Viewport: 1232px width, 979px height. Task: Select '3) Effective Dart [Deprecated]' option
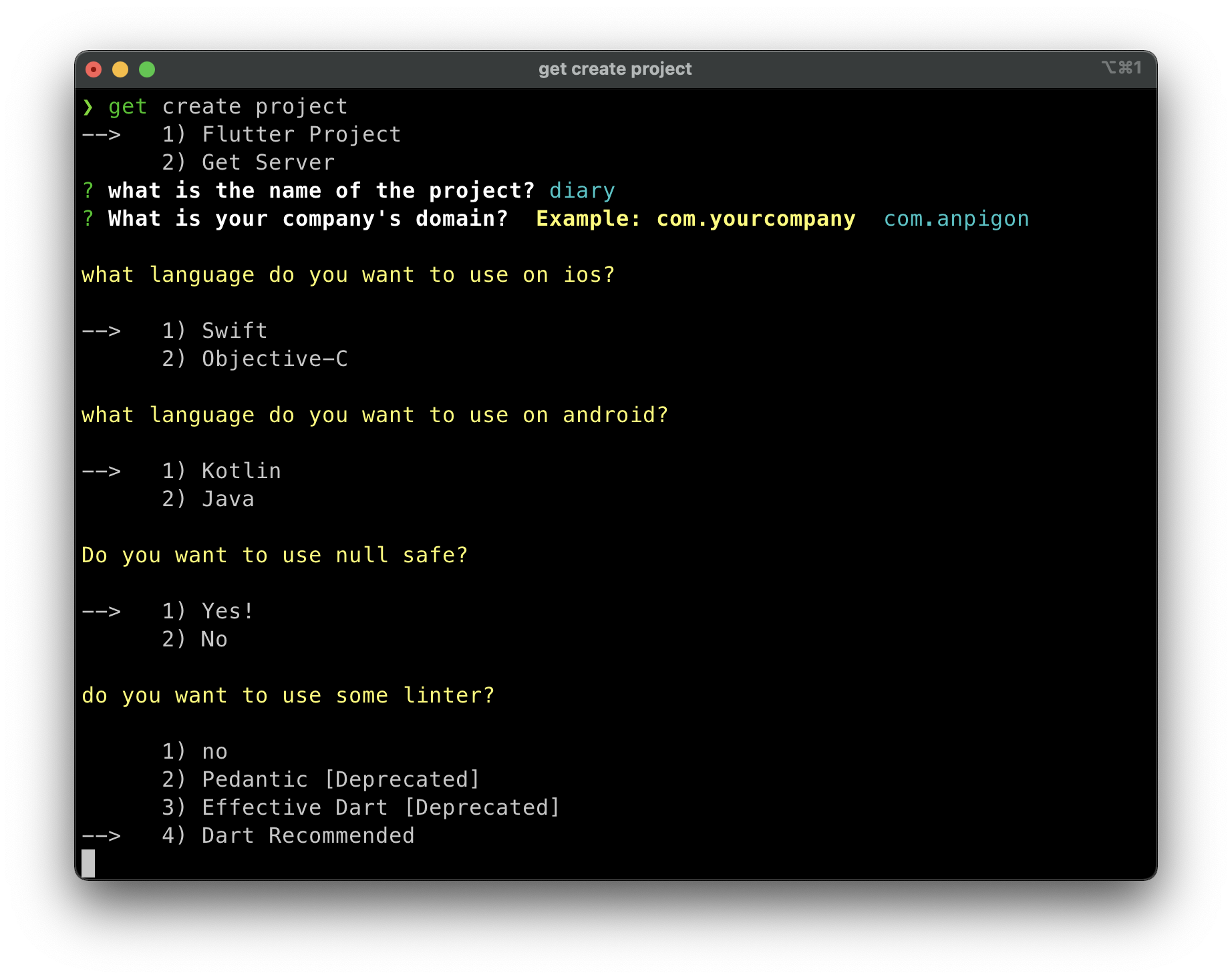pyautogui.click(x=361, y=807)
